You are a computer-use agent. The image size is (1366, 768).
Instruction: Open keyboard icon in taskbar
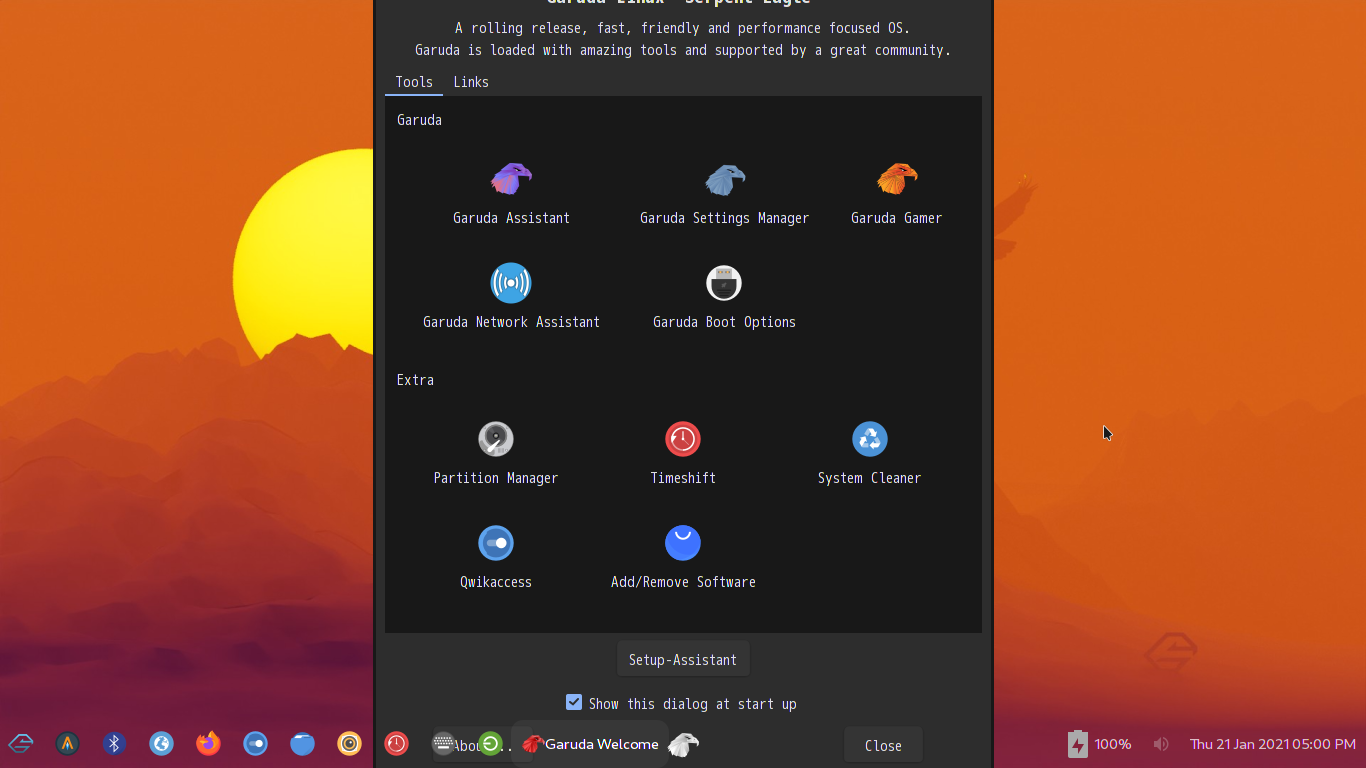443,743
